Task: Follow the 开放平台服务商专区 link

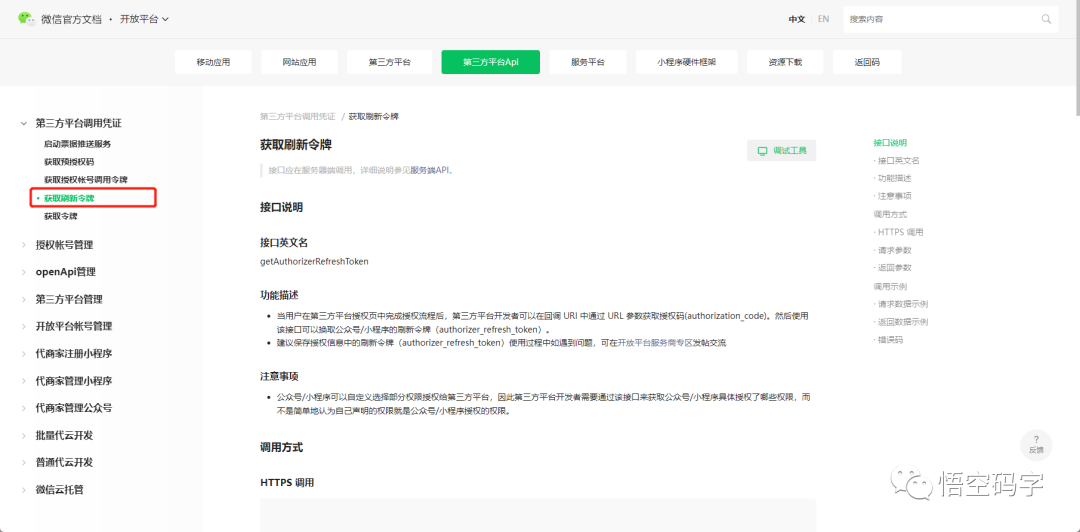Action: (654, 342)
